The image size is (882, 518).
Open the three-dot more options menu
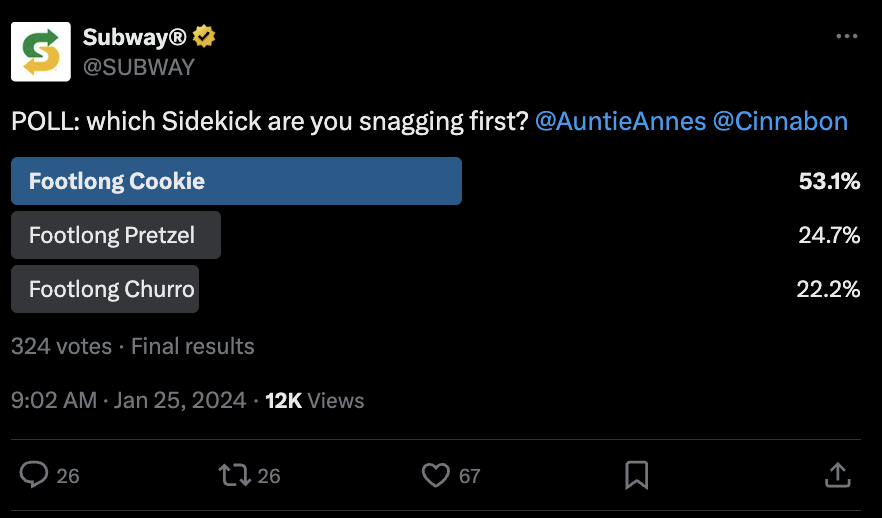pos(846,37)
